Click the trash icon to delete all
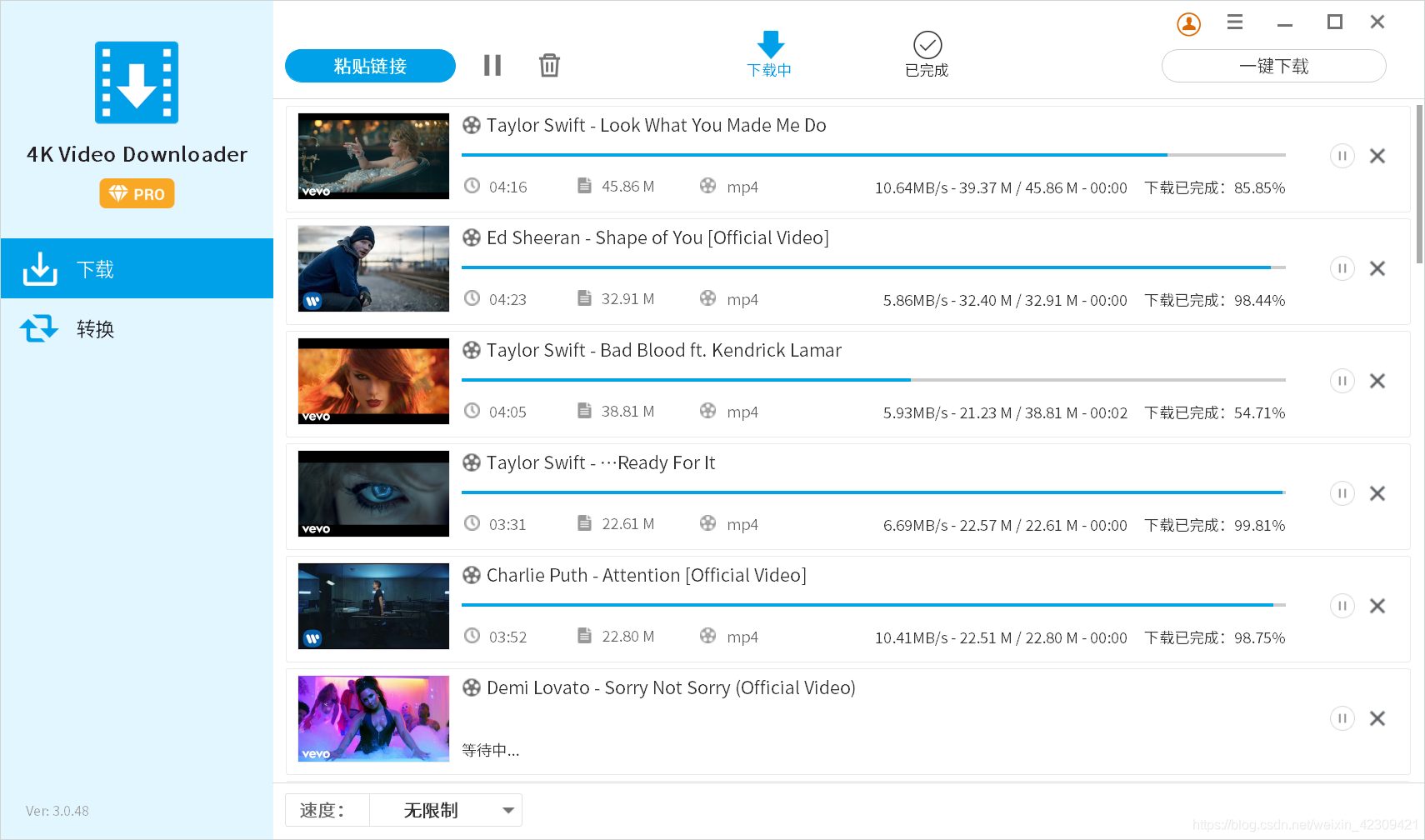This screenshot has width=1425, height=840. [x=549, y=65]
